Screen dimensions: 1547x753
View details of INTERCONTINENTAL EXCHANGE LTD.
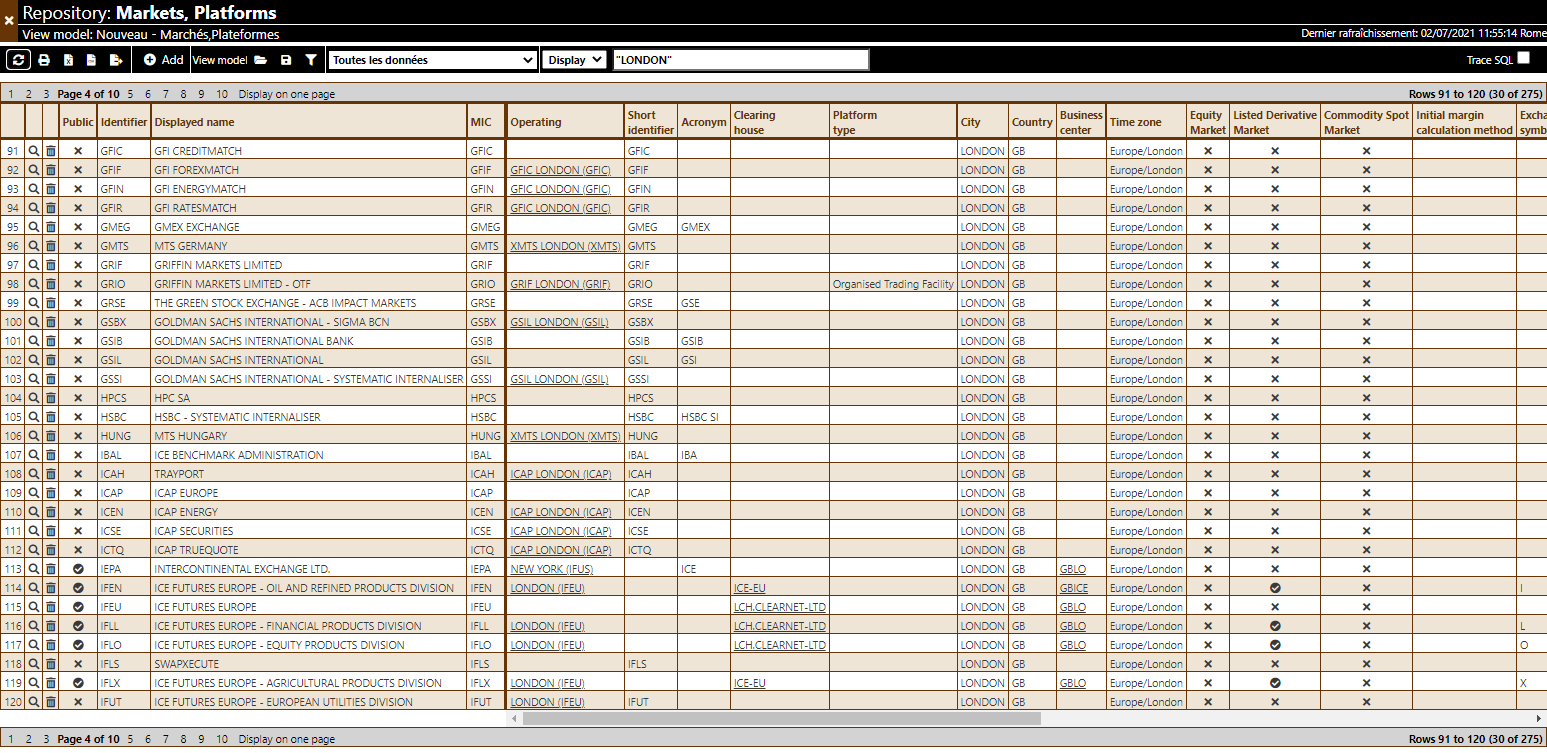tap(34, 569)
